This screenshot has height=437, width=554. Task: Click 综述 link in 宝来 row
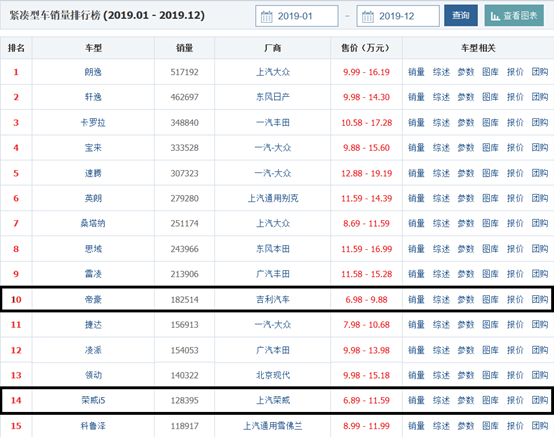pos(441,148)
